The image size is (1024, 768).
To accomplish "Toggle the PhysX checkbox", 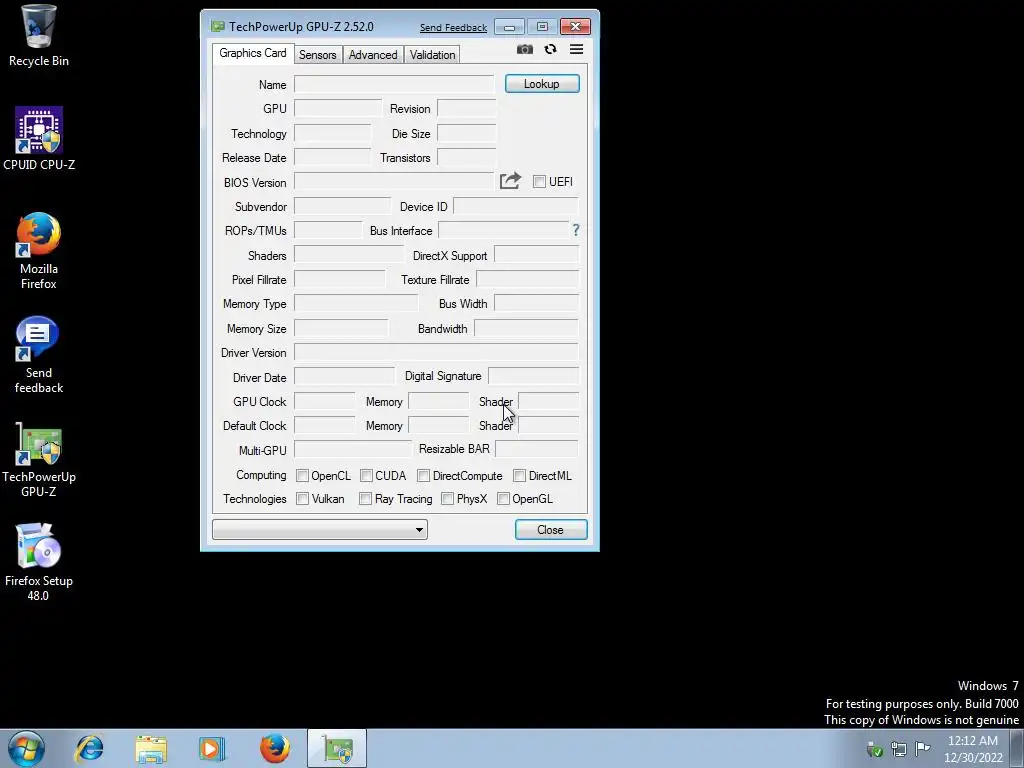I will [x=447, y=499].
